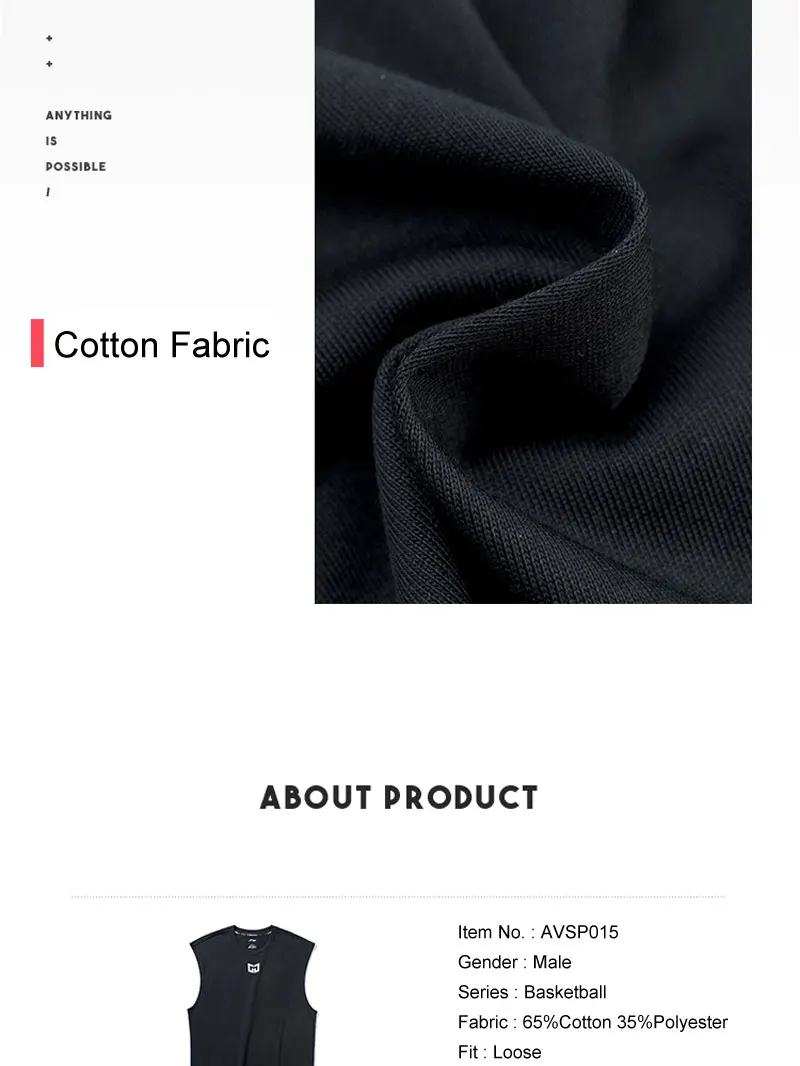Click the first plus symbol
This screenshot has width=800, height=1066.
[49, 39]
